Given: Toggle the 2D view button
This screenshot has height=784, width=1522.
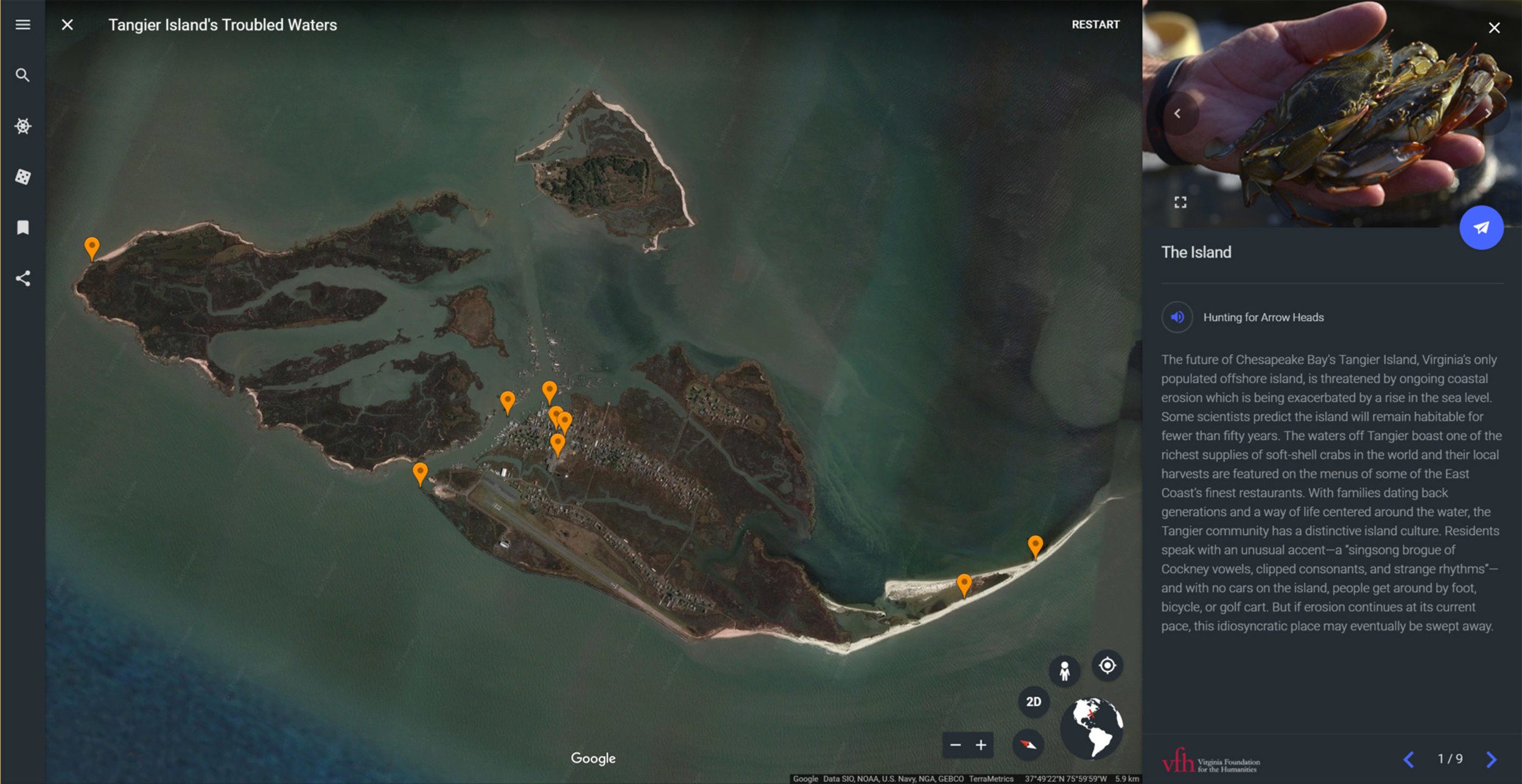Looking at the screenshot, I should pos(1033,701).
